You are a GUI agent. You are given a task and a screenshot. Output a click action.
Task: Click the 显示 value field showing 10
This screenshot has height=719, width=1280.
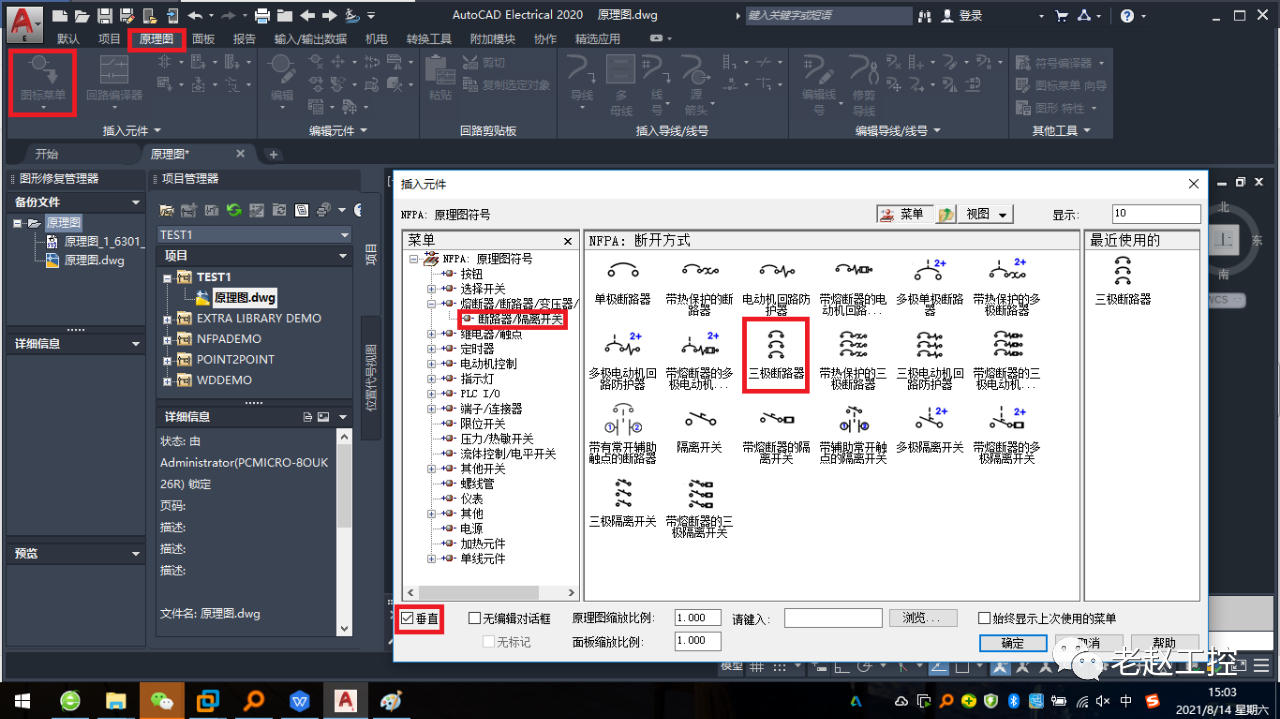coord(1156,214)
